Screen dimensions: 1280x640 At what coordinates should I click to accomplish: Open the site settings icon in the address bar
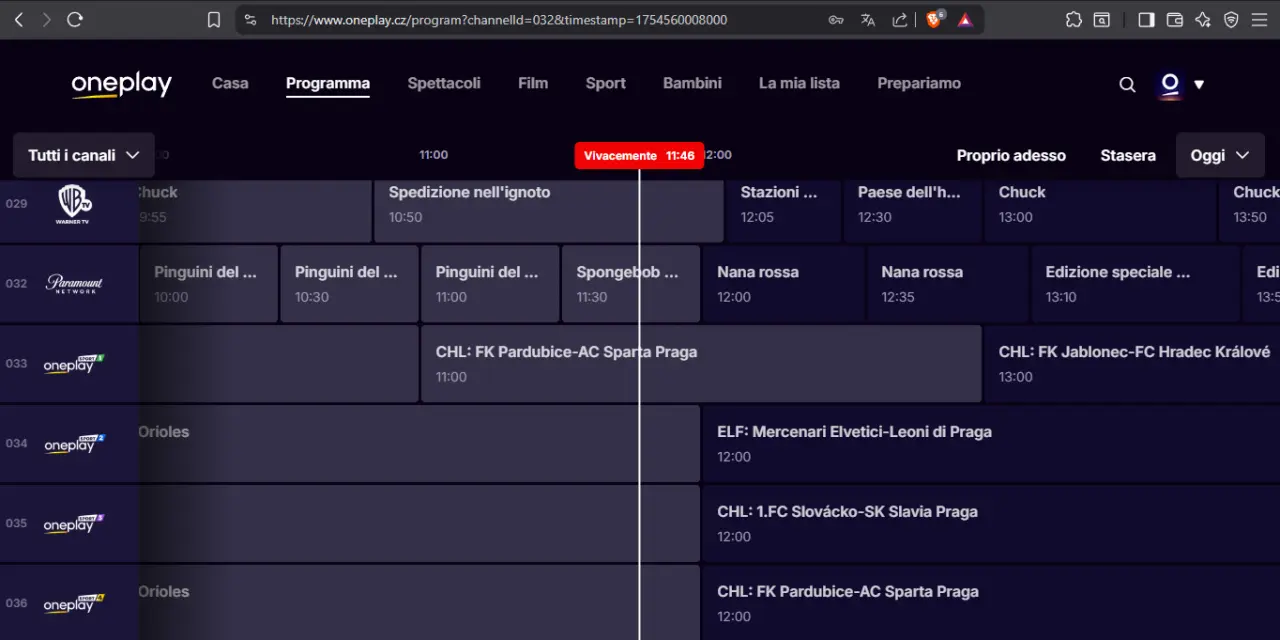click(x=250, y=20)
